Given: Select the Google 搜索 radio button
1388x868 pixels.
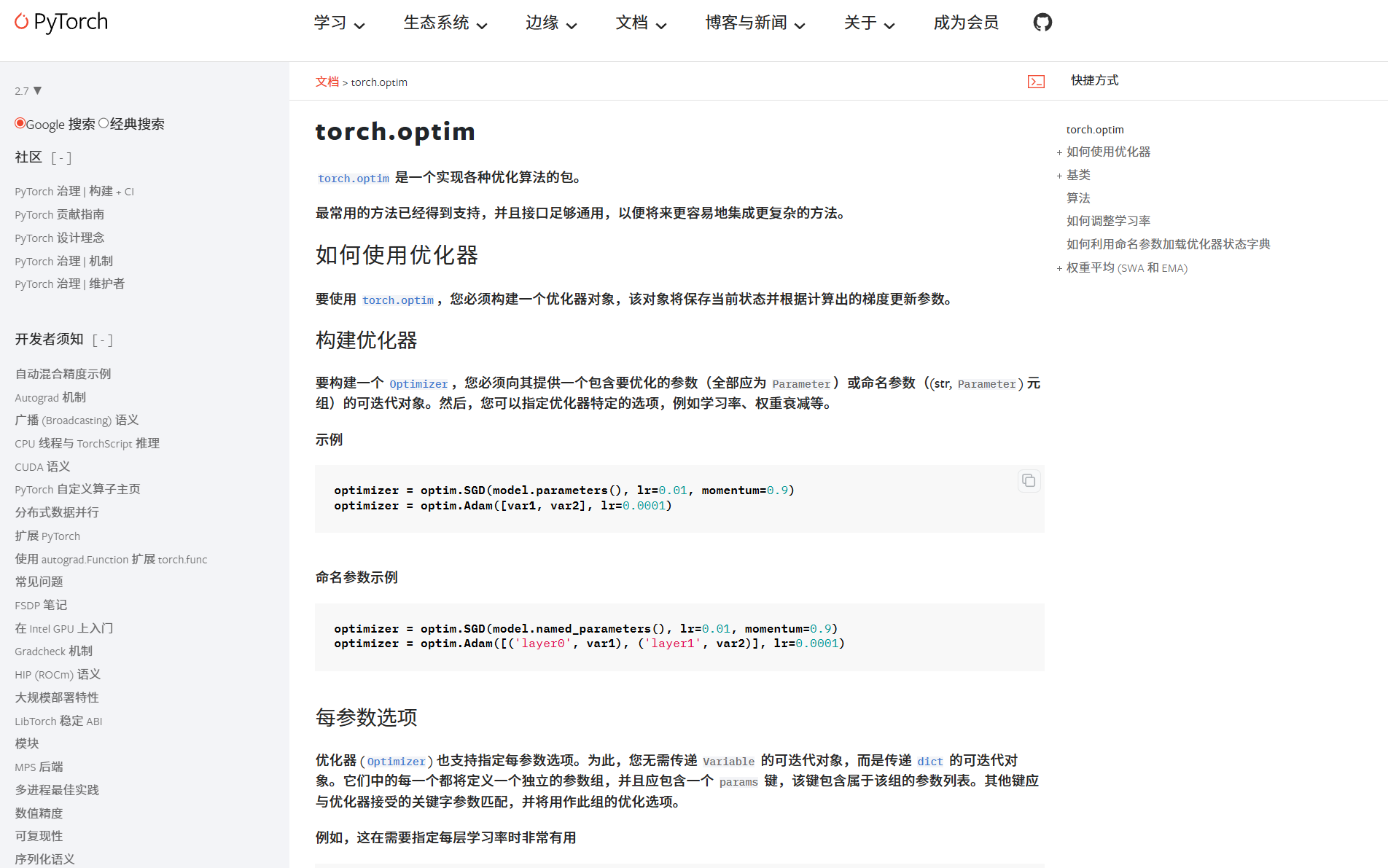Looking at the screenshot, I should point(20,123).
